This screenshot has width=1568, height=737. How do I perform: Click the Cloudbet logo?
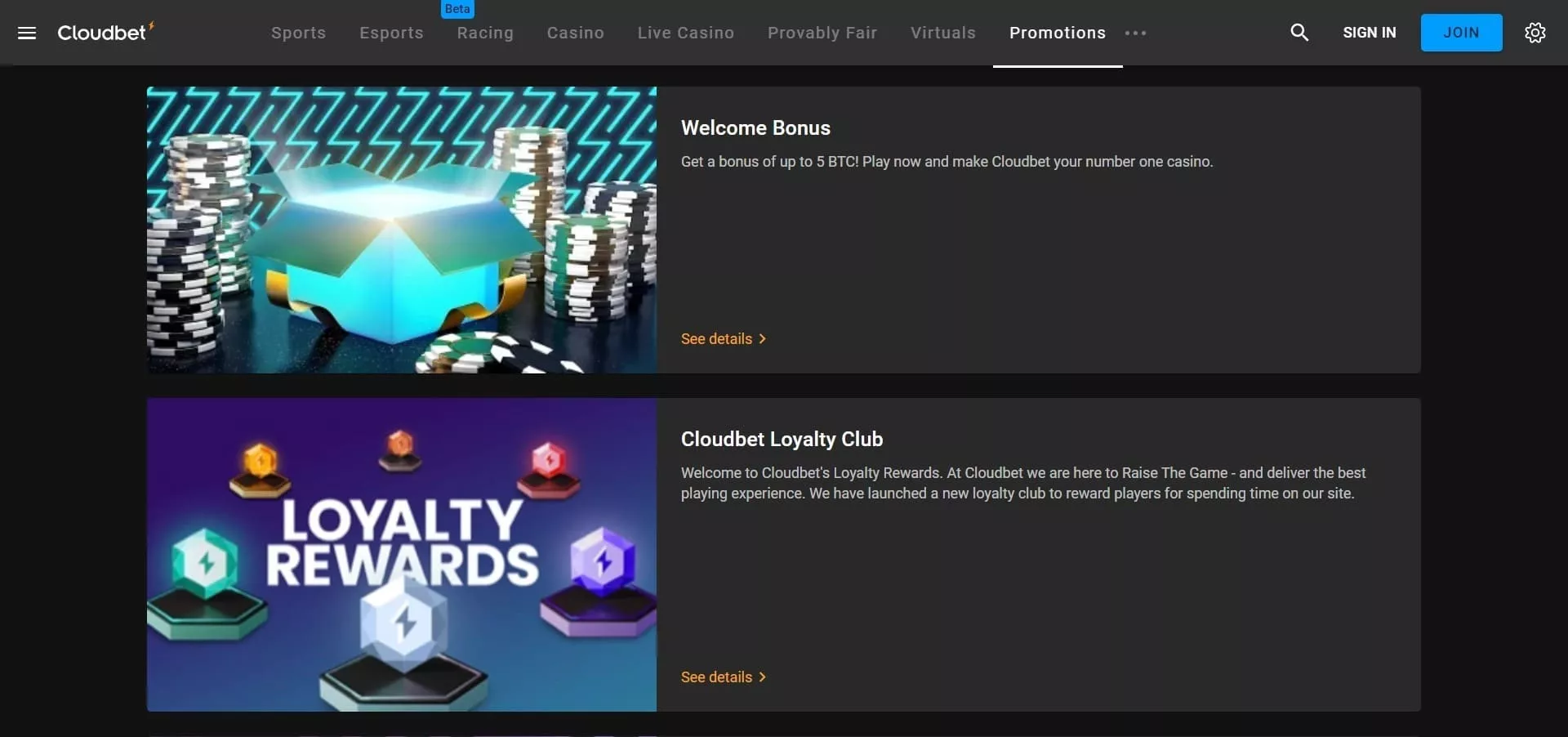(105, 32)
